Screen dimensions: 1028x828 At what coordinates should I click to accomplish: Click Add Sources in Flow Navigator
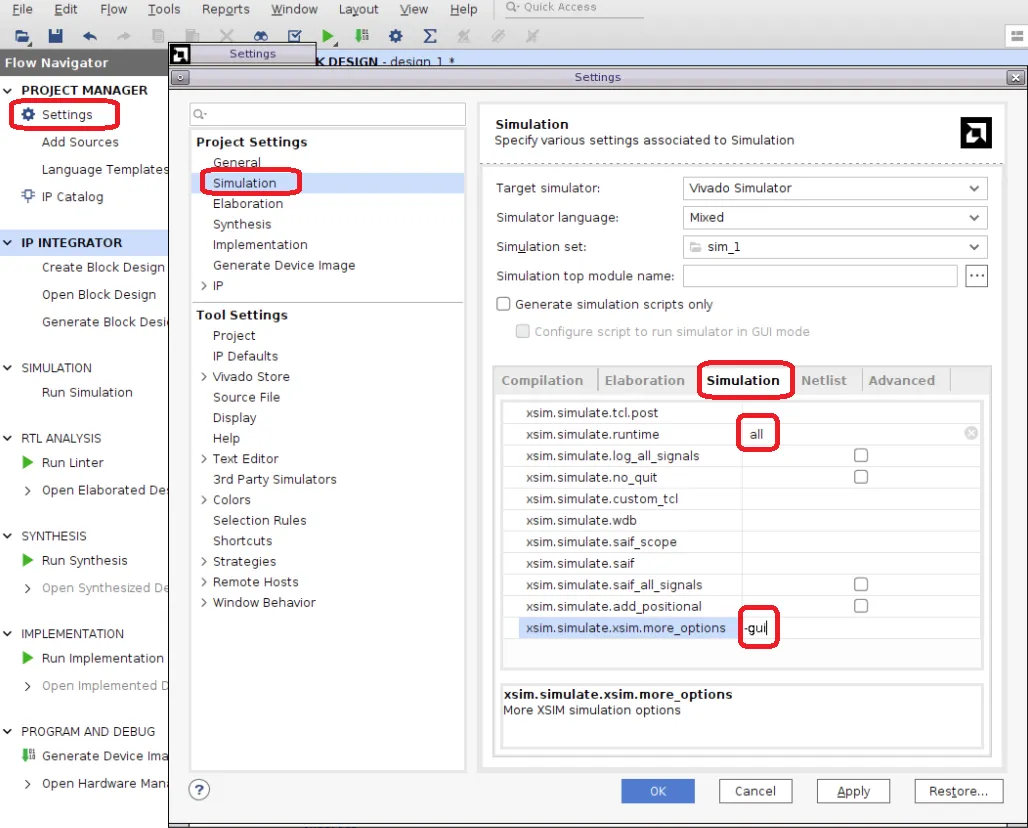click(x=80, y=142)
